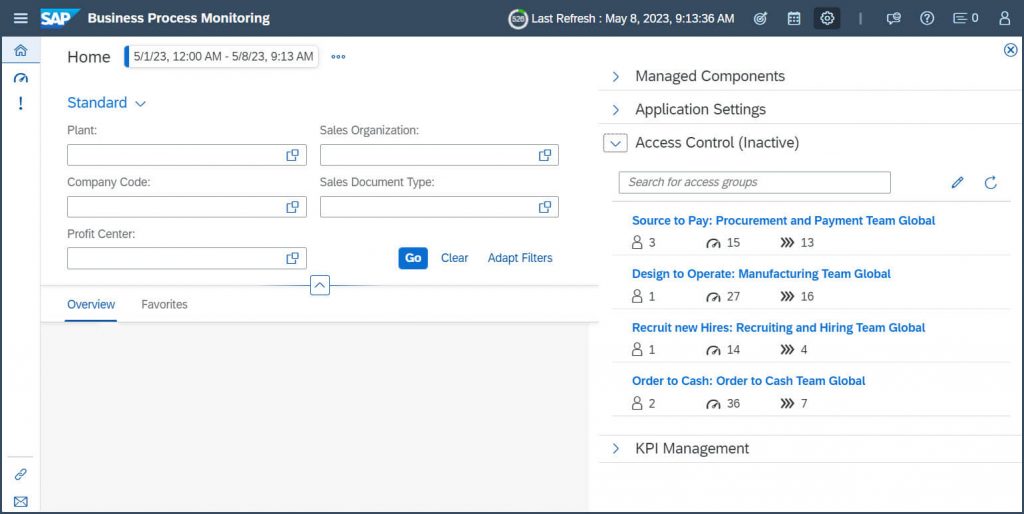Open the Plant value help icon
This screenshot has width=1024, height=514.
(293, 155)
